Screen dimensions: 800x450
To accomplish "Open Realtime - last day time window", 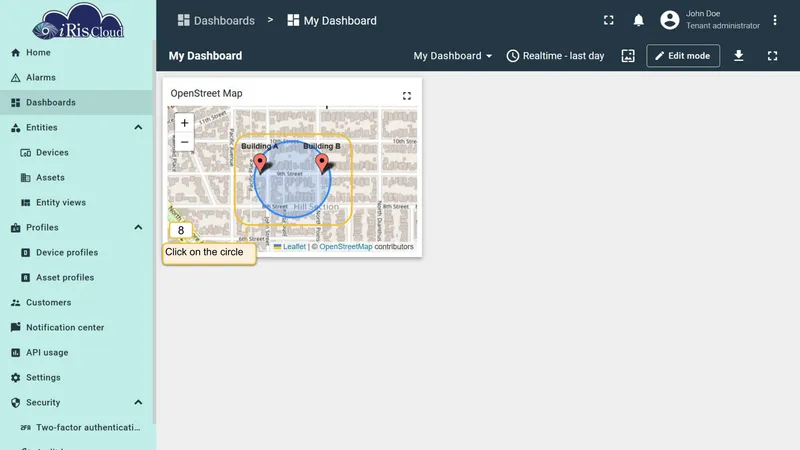I will point(555,56).
